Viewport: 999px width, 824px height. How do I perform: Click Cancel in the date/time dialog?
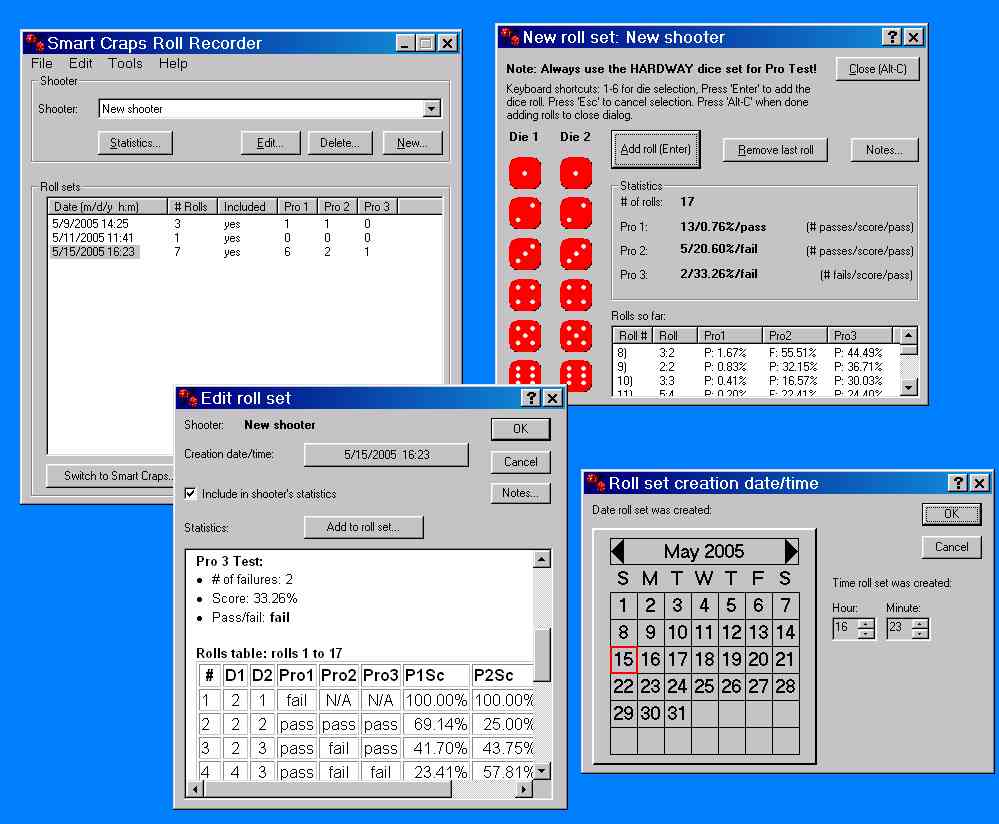(x=952, y=547)
